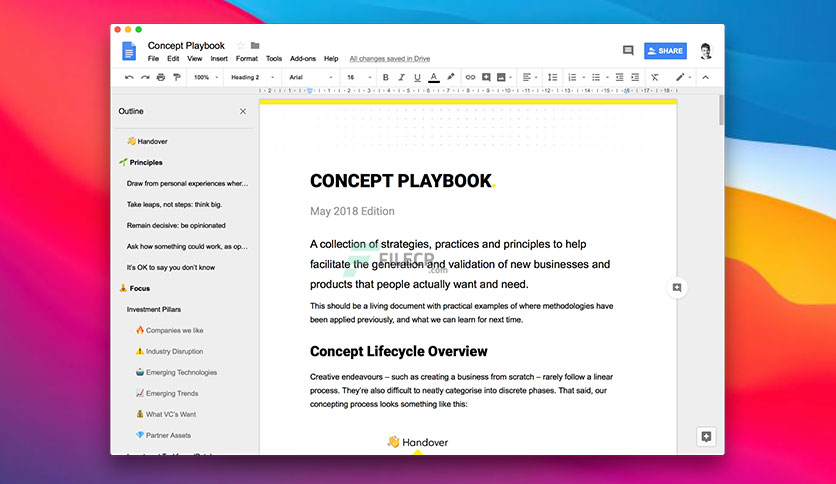Click the vertical scrollbar thumb

pyautogui.click(x=721, y=110)
